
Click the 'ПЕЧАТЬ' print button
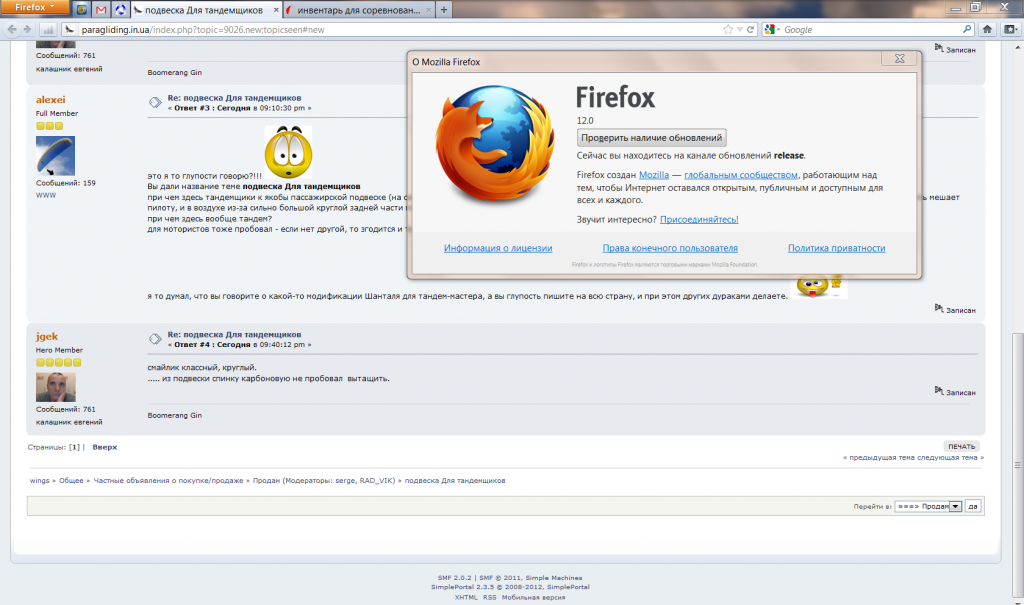961,446
